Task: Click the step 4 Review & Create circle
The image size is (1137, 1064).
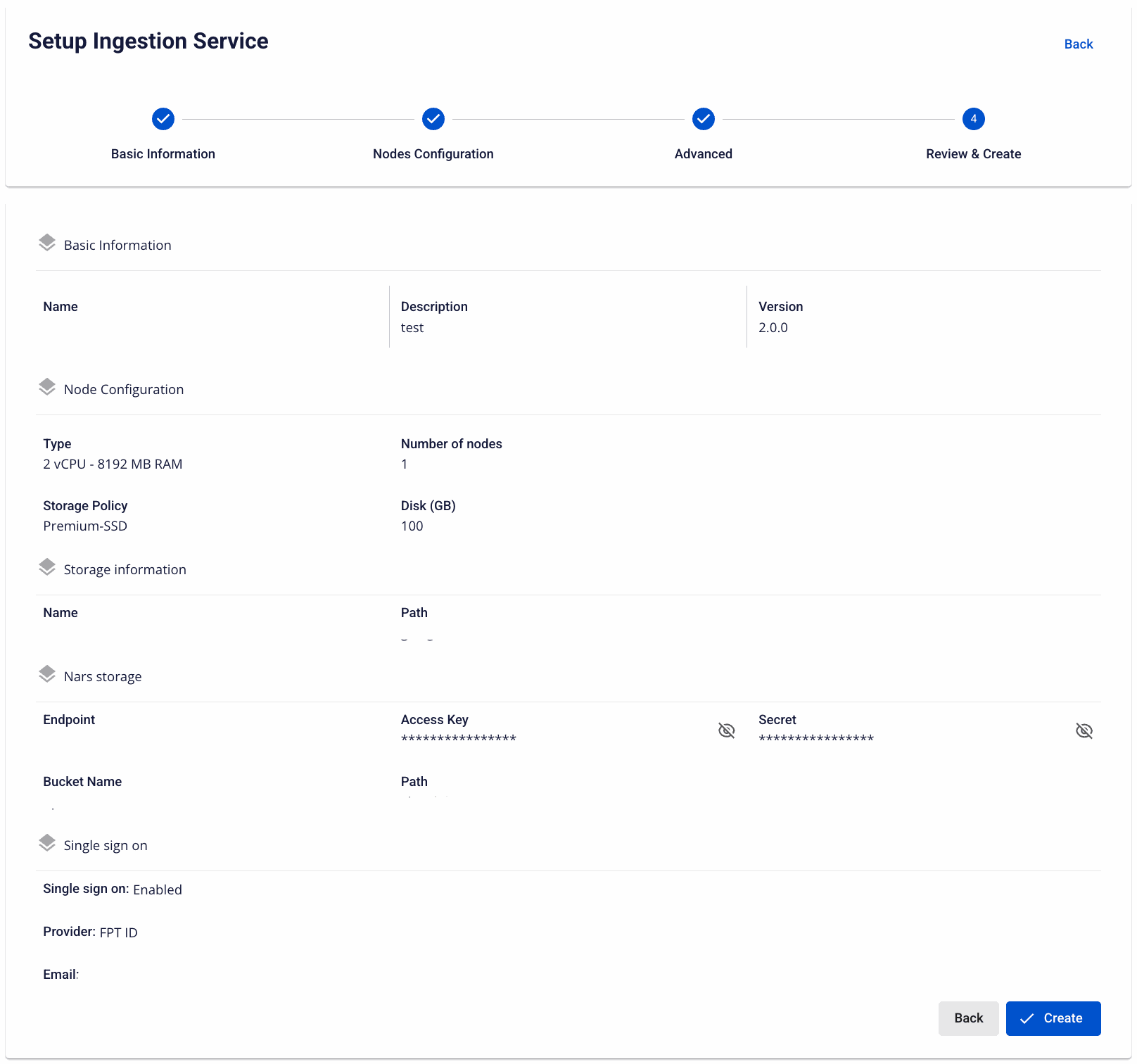Action: [974, 119]
